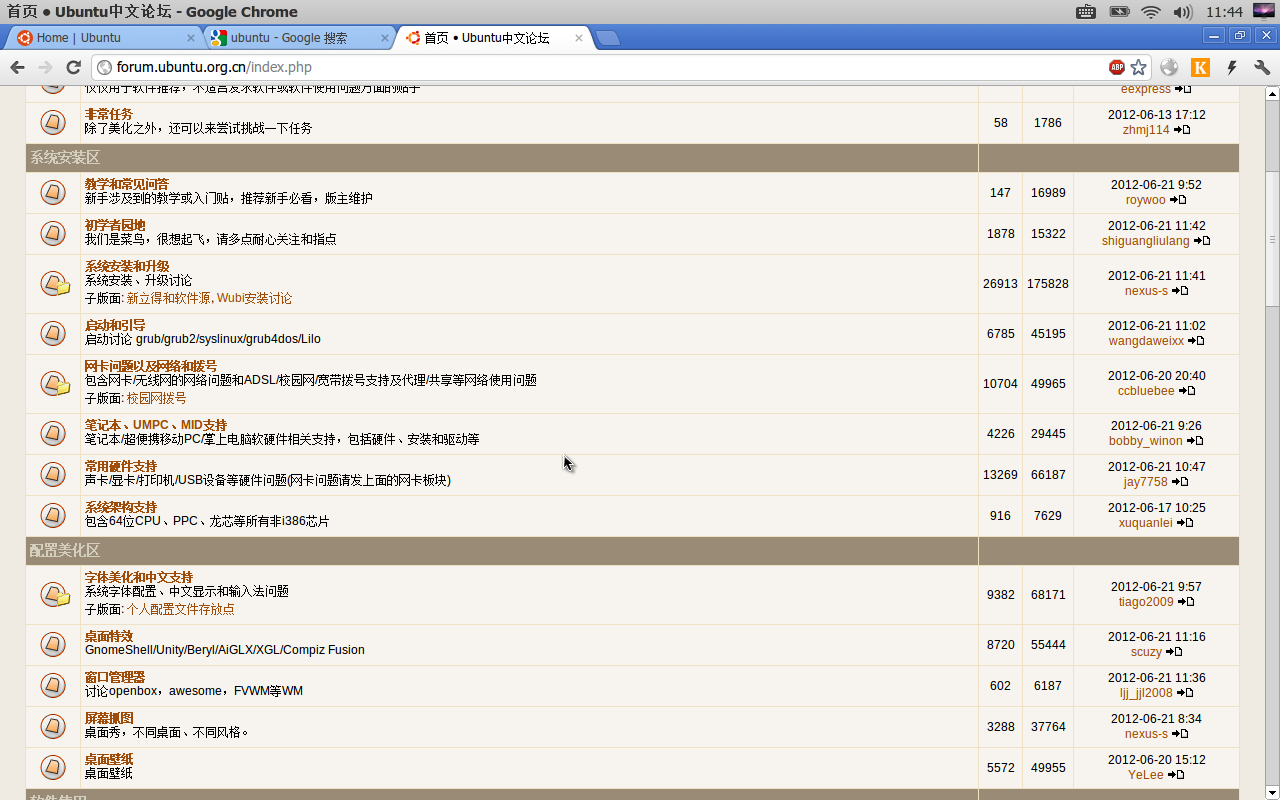This screenshot has height=800, width=1280.
Task: Open the 系统架构支持 forum
Action: coord(121,507)
